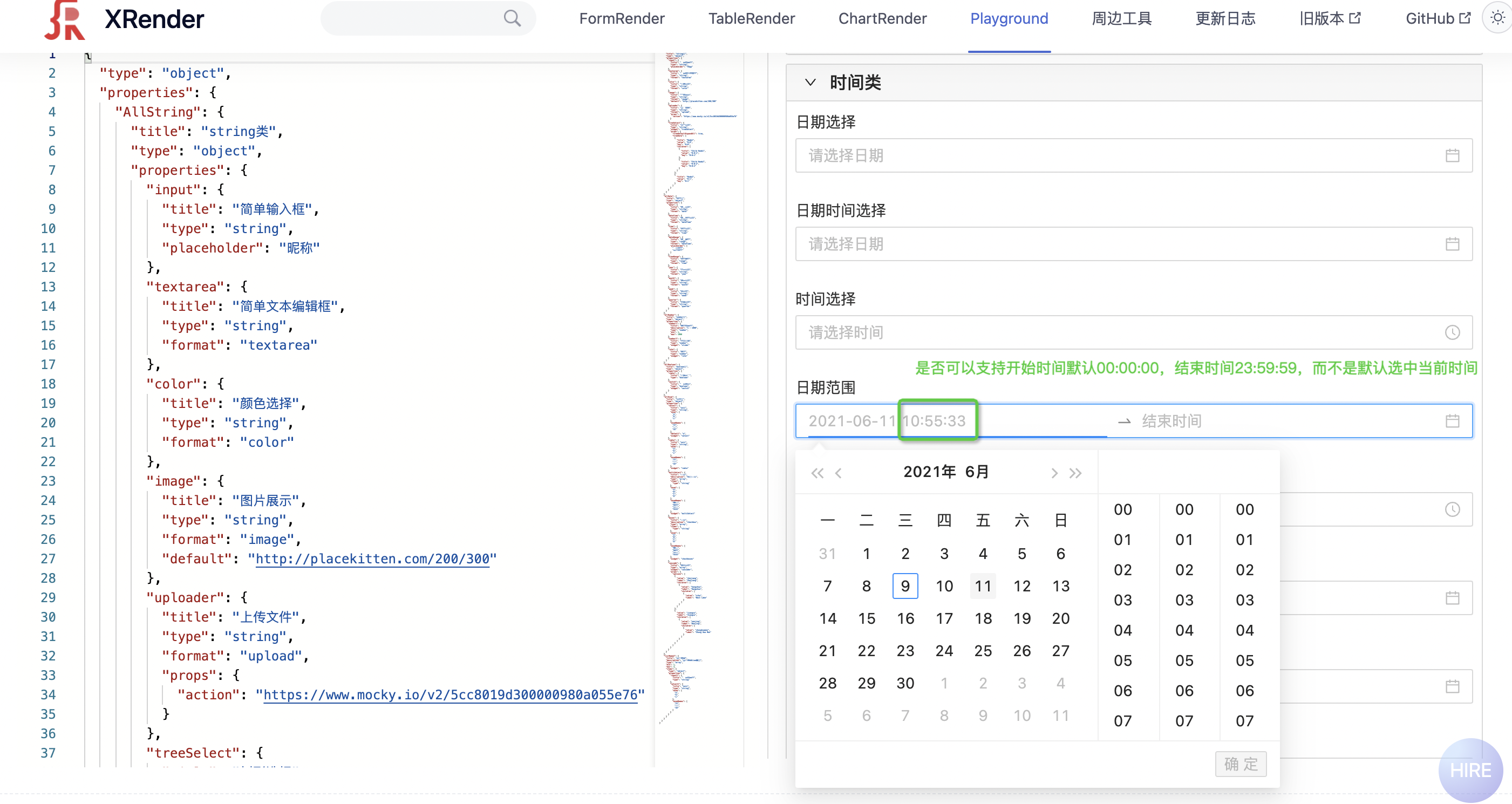Go to next month in the calendar
1512x804 pixels.
pyautogui.click(x=1054, y=473)
